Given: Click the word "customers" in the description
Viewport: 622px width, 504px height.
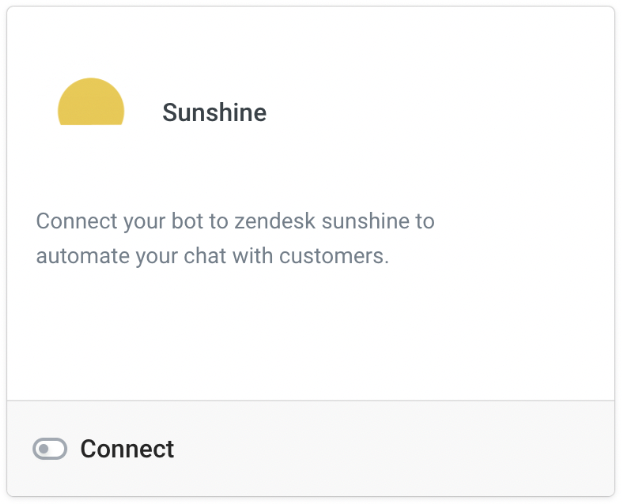Looking at the screenshot, I should (x=334, y=256).
